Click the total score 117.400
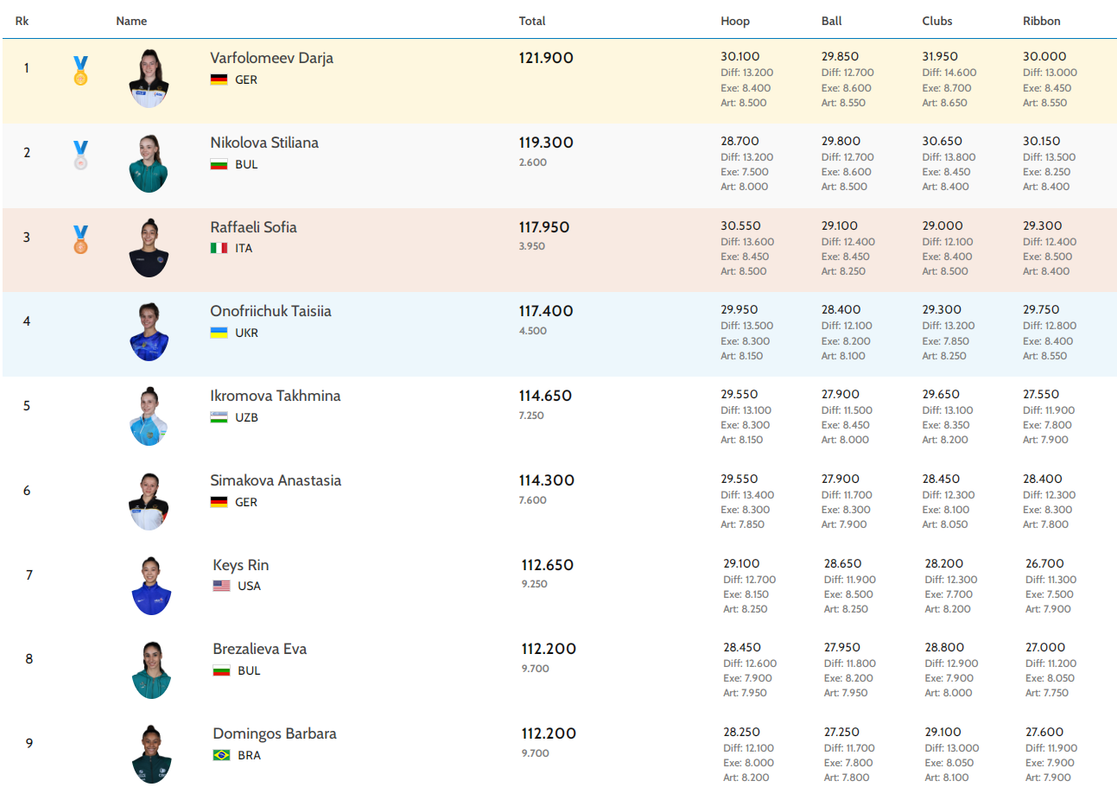 coord(546,311)
